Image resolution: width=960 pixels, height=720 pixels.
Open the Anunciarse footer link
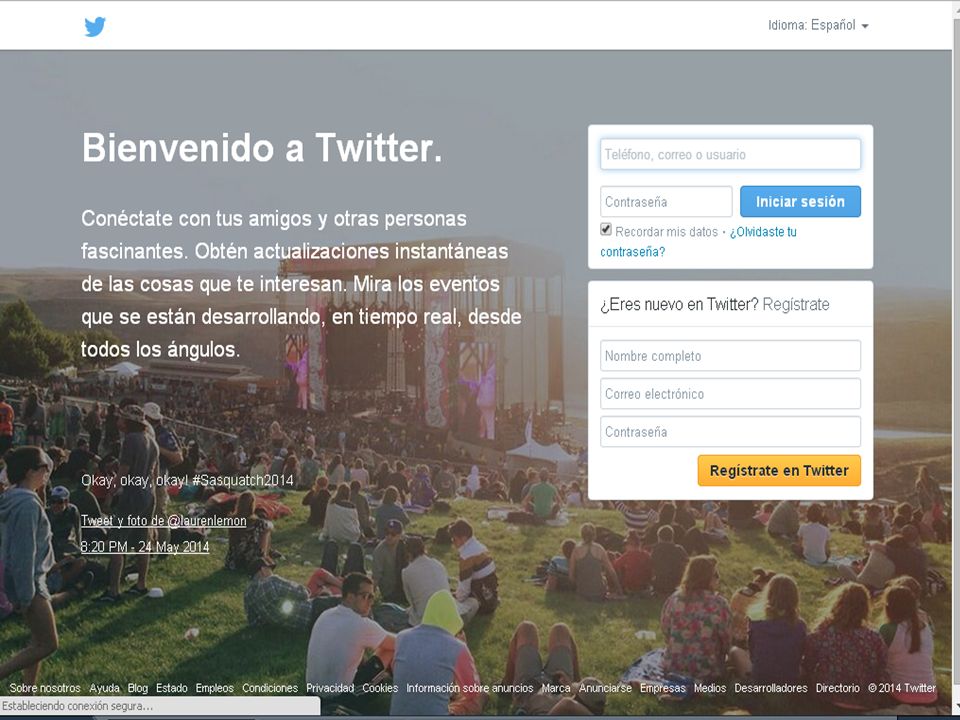coord(606,688)
